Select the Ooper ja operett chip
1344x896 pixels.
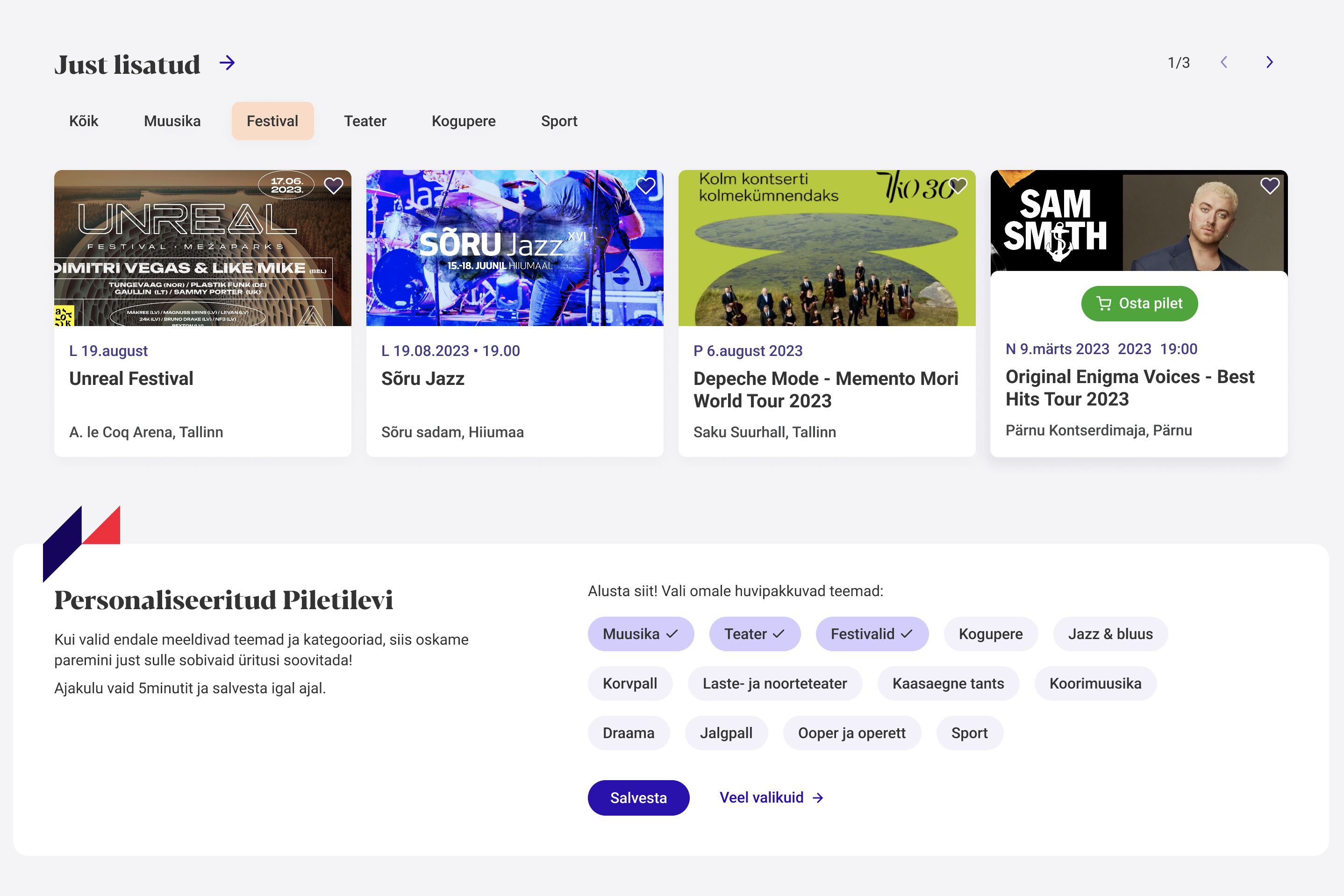(852, 733)
